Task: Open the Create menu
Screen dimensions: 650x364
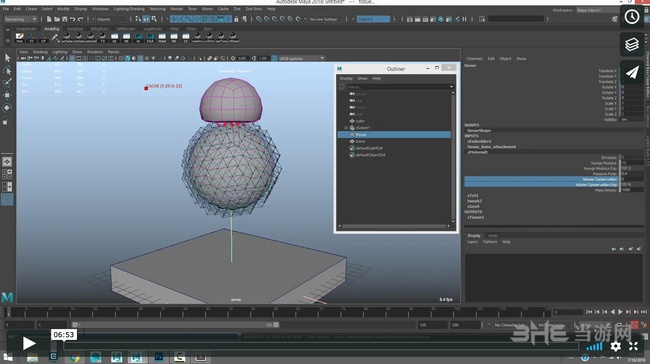Action: (x=31, y=9)
